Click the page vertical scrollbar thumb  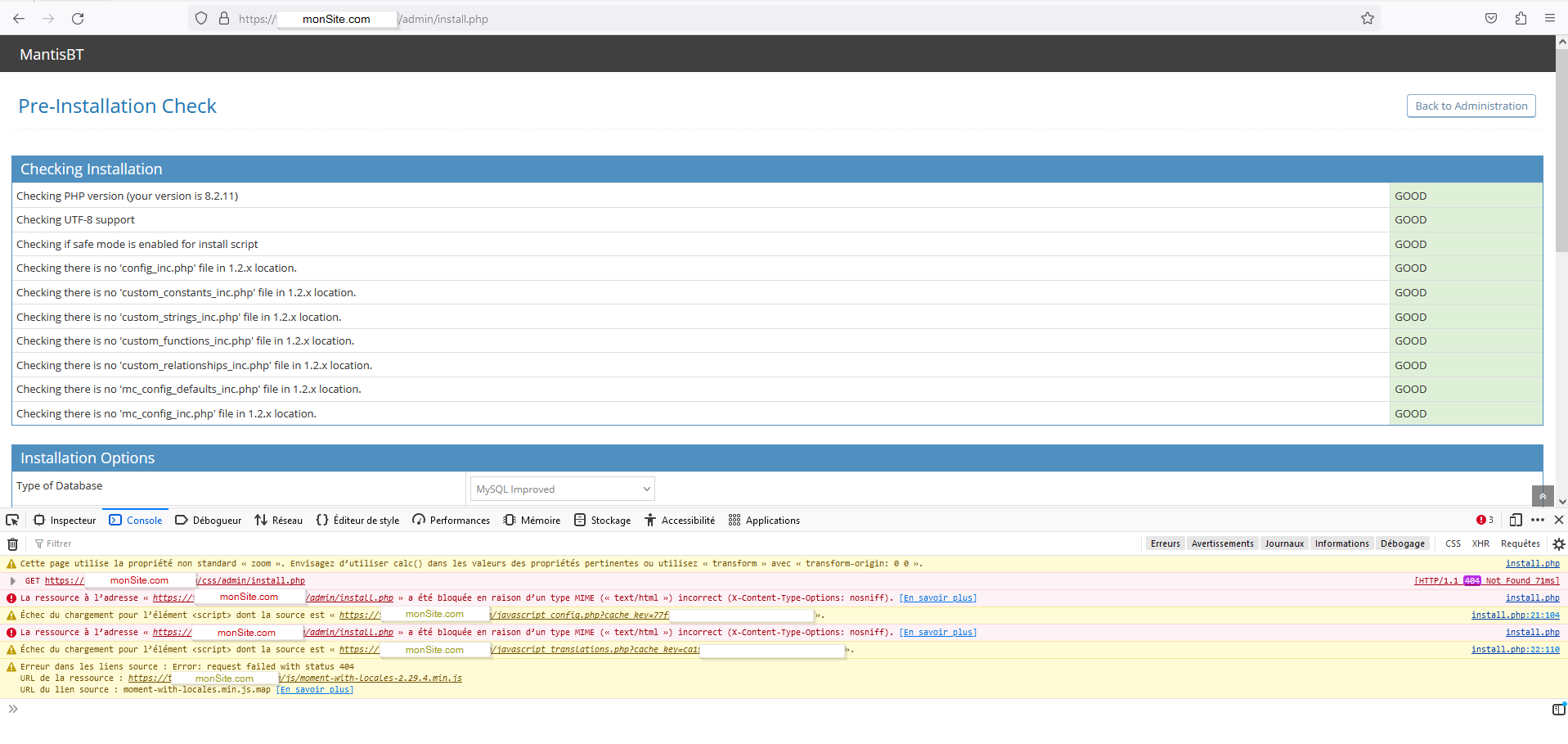(1561, 147)
